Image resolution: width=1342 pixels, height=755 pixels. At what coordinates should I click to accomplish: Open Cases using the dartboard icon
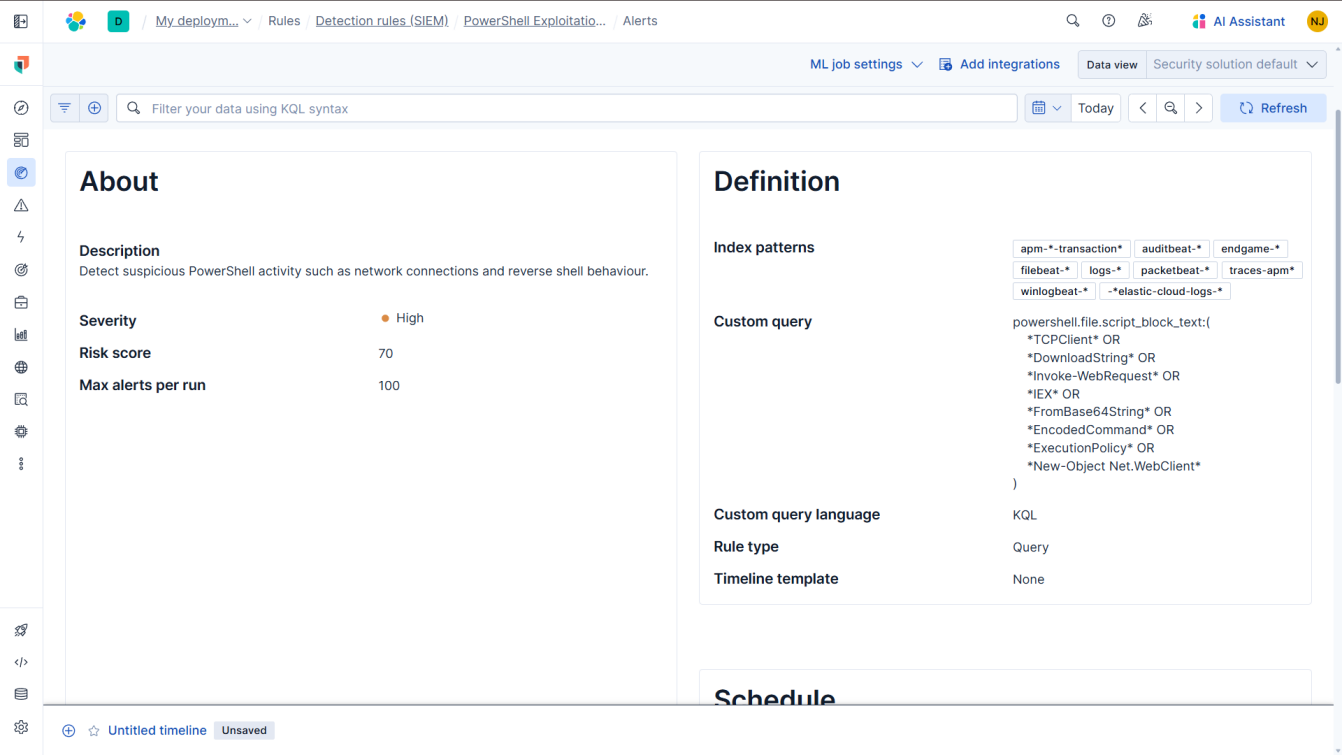[21, 269]
